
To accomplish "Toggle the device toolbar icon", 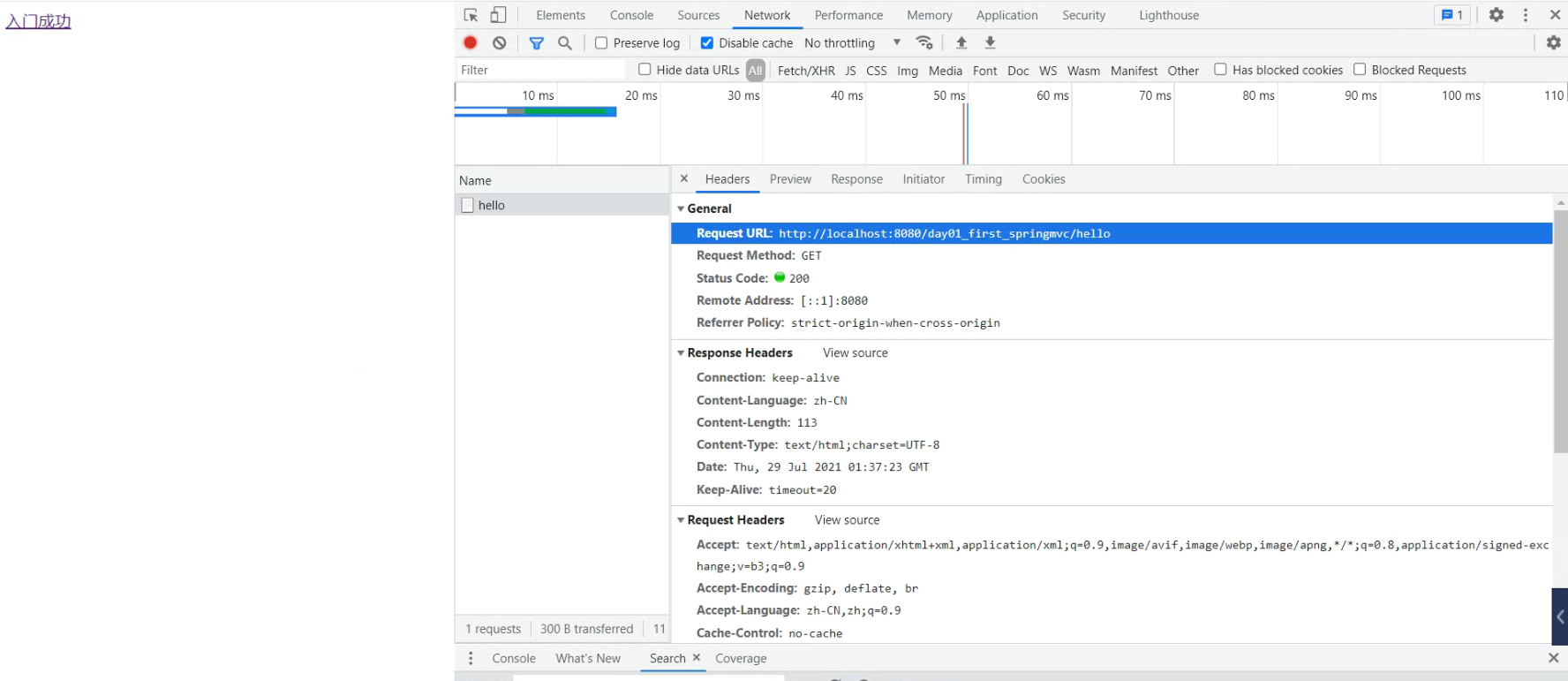I will (x=499, y=15).
